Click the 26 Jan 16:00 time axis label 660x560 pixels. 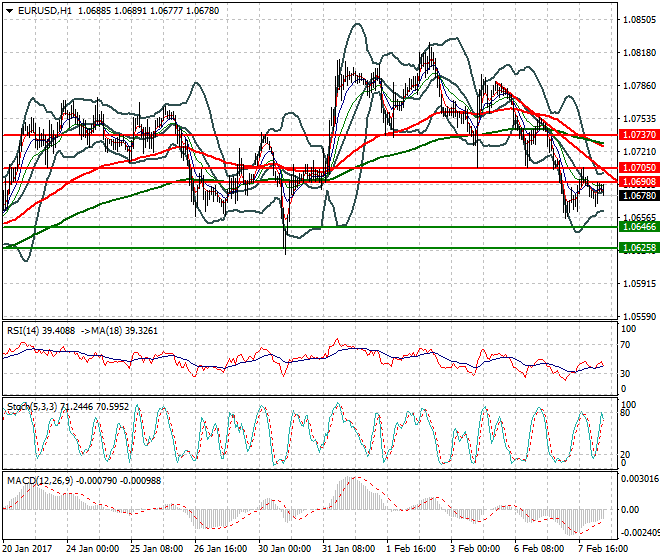221,549
